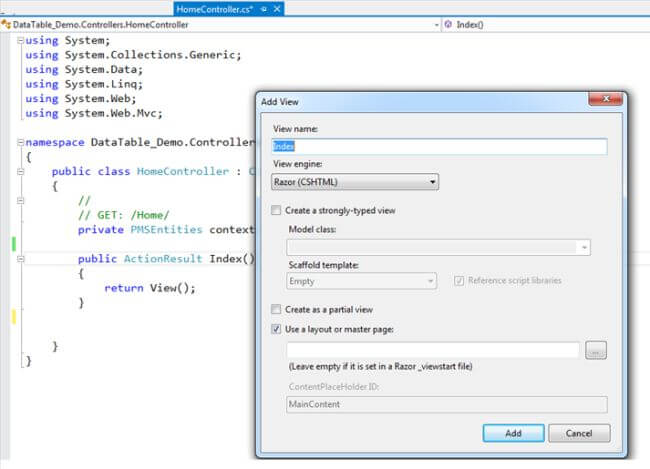
Task: Click the 'PMSEntities' type name in code
Action: point(166,230)
